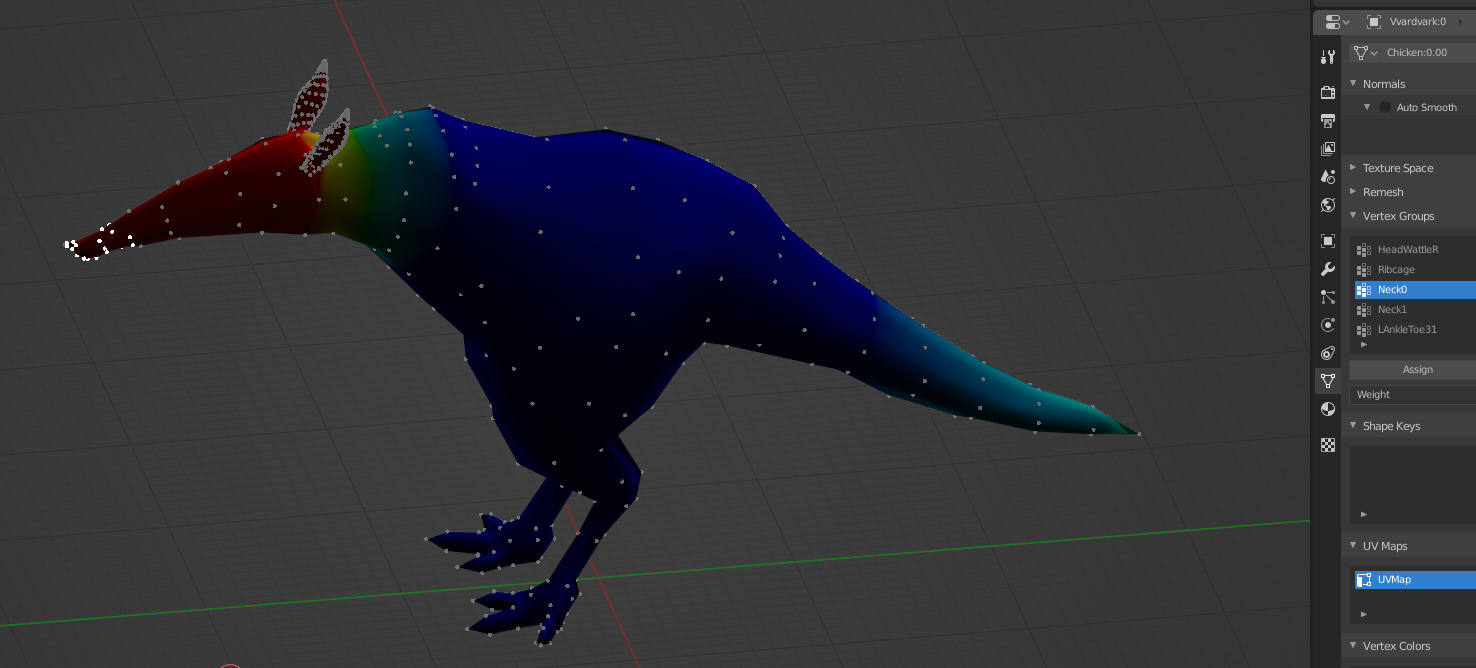Select the Ribcage vertex group

tap(1415, 270)
